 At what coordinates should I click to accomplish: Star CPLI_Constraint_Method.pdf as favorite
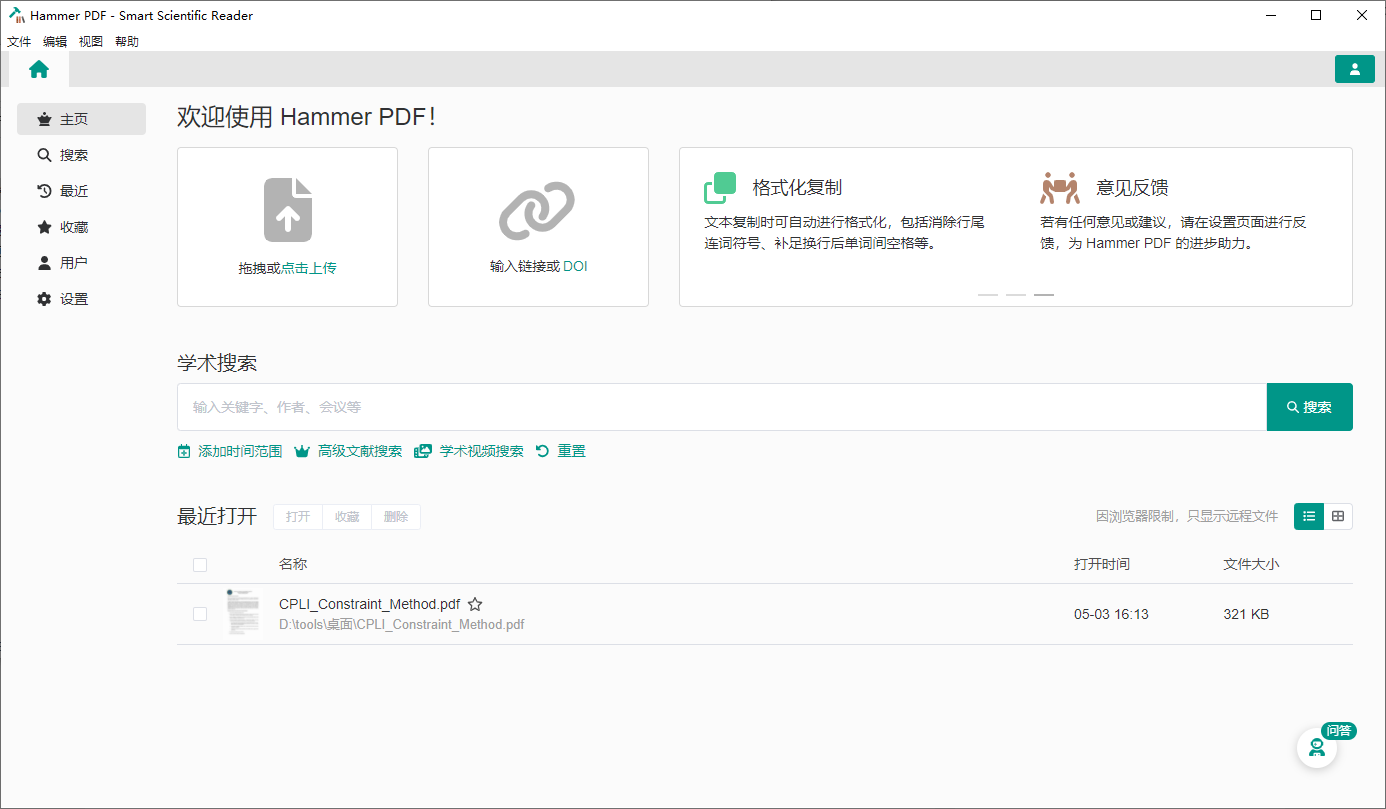click(475, 604)
